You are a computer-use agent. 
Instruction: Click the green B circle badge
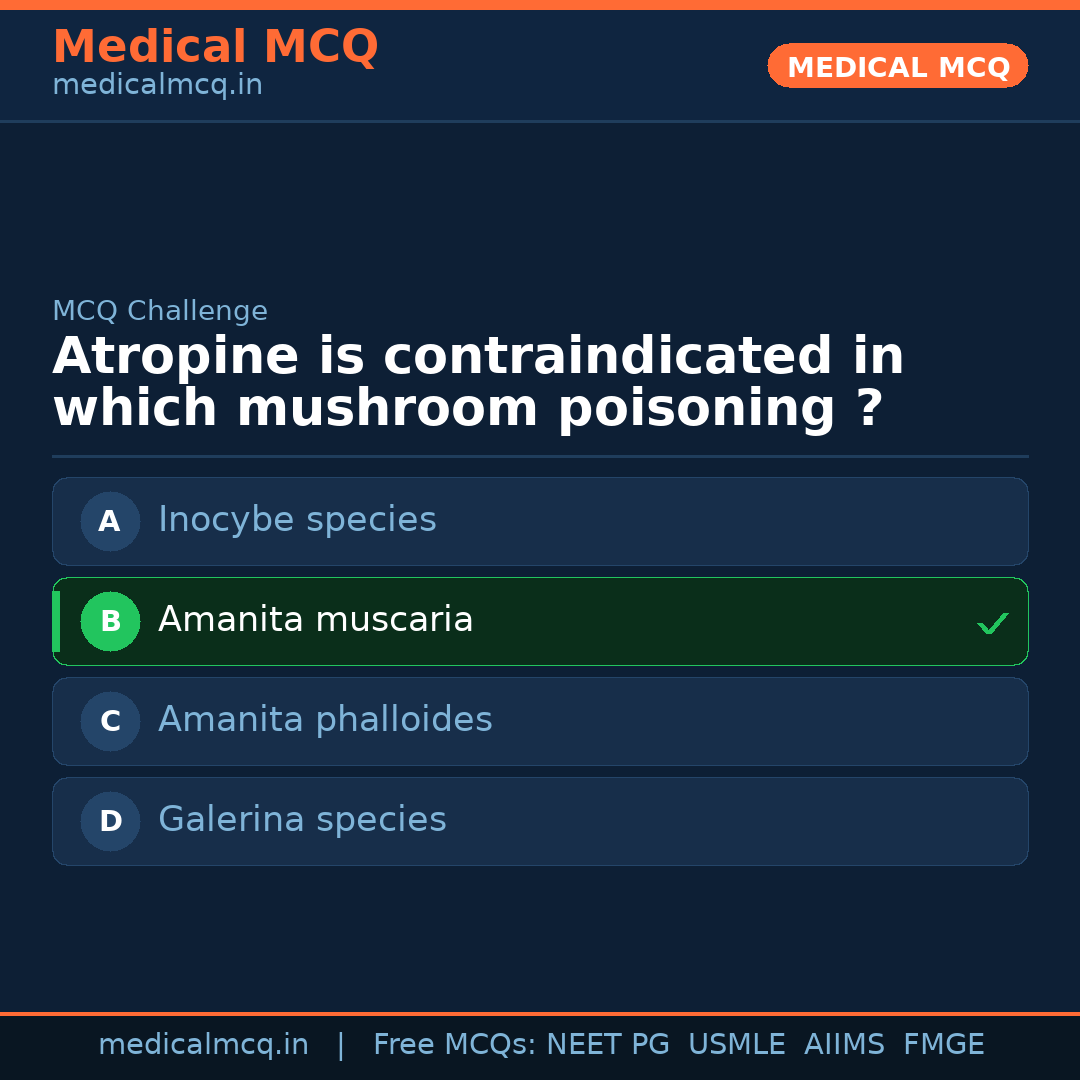[x=110, y=621]
